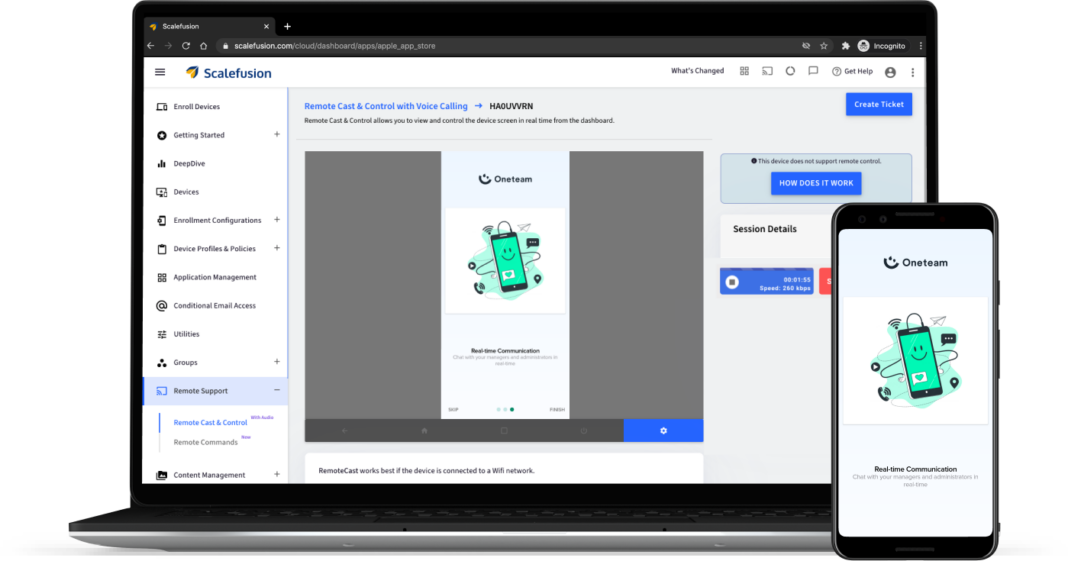Click SKIP in the mirrored device screen

[453, 410]
